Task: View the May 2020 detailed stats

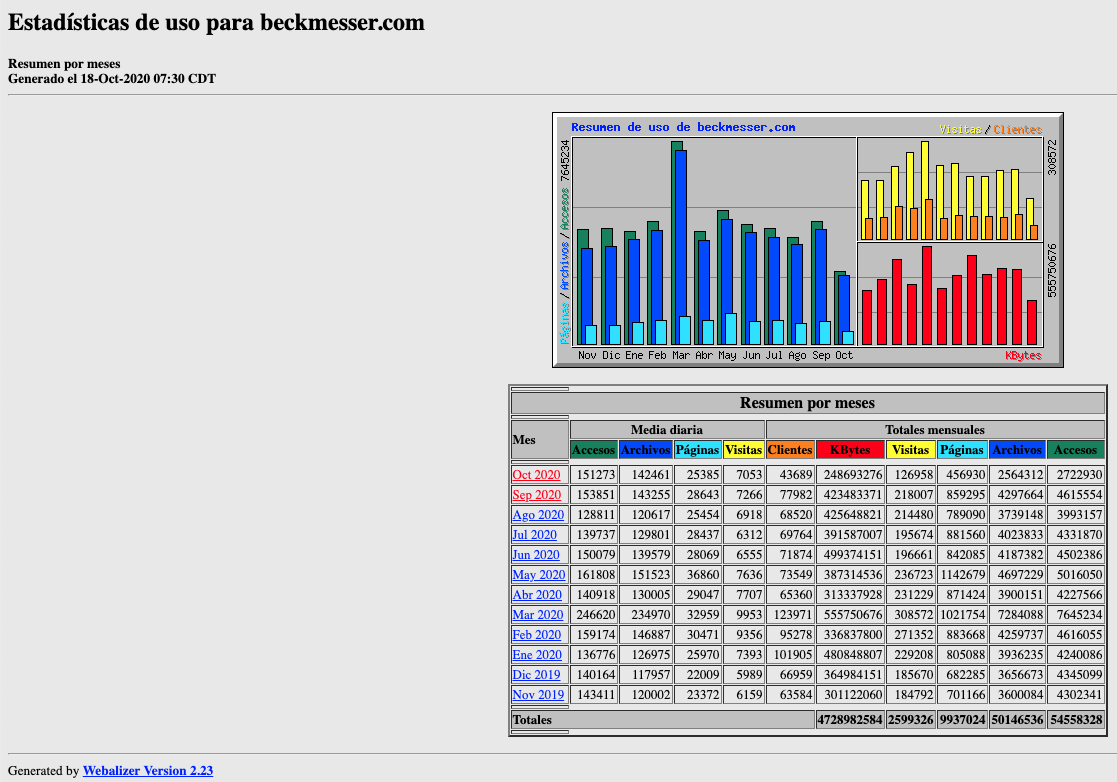Action: tap(536, 574)
